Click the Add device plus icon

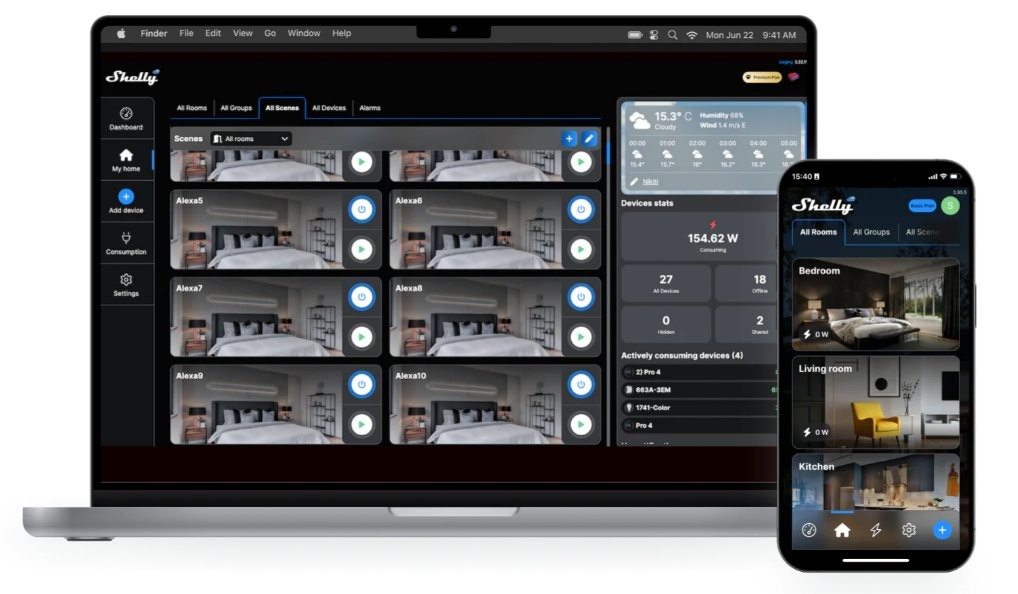tap(126, 196)
